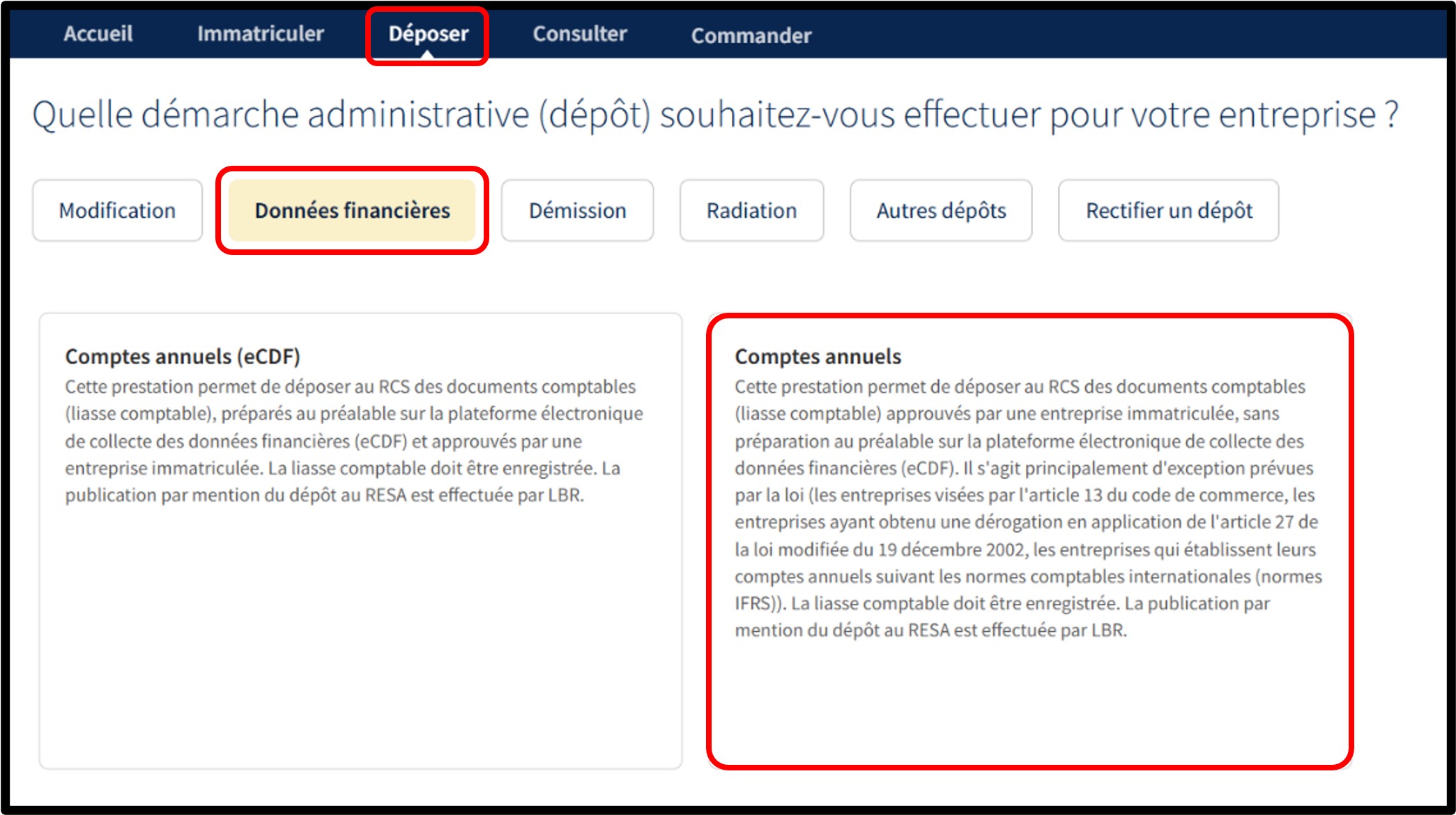Screen dimensions: 1456x815
Task: Click the Comptes annuels (eCDF) card title
Action: click(183, 357)
